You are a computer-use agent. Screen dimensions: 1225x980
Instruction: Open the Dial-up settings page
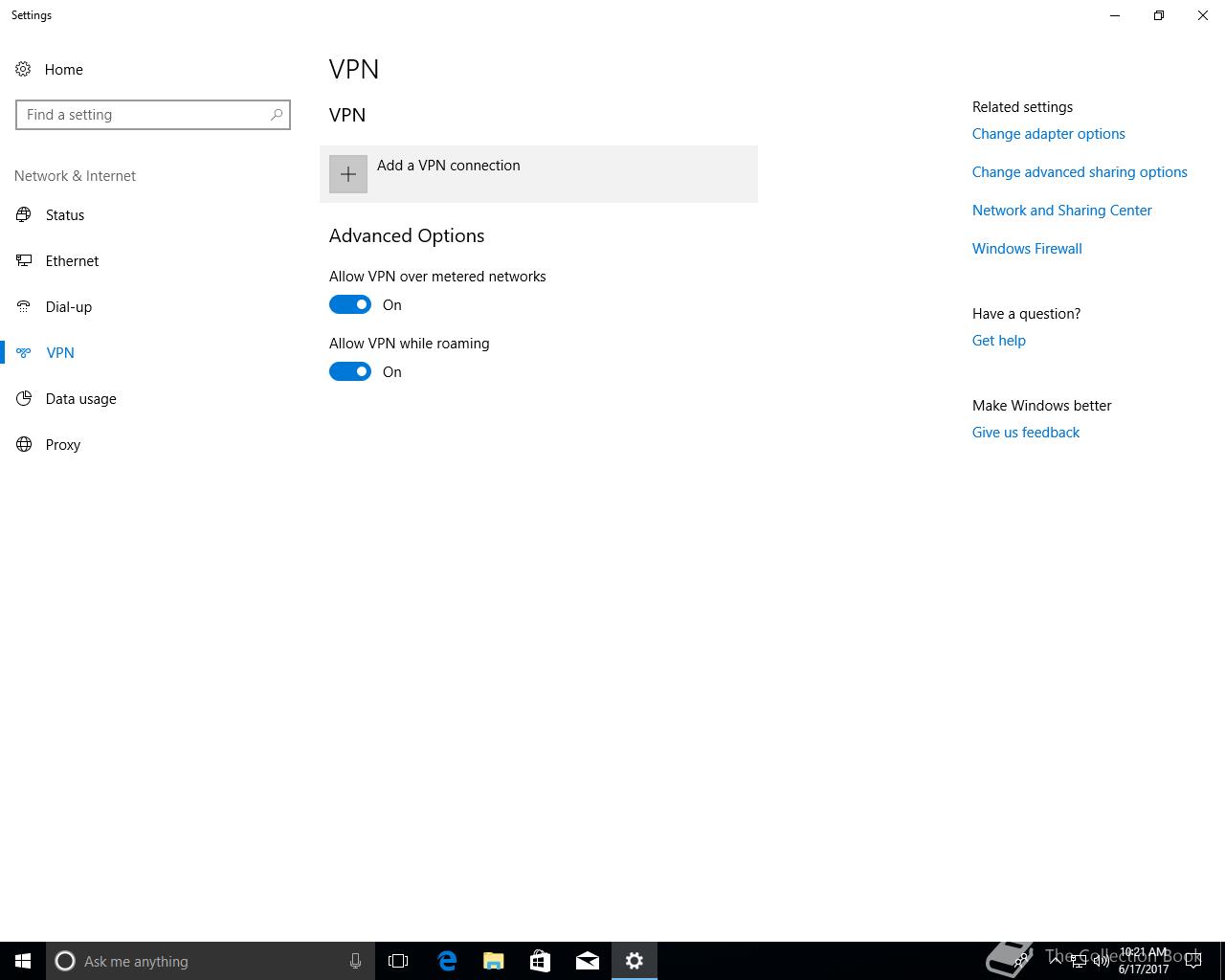coord(69,306)
